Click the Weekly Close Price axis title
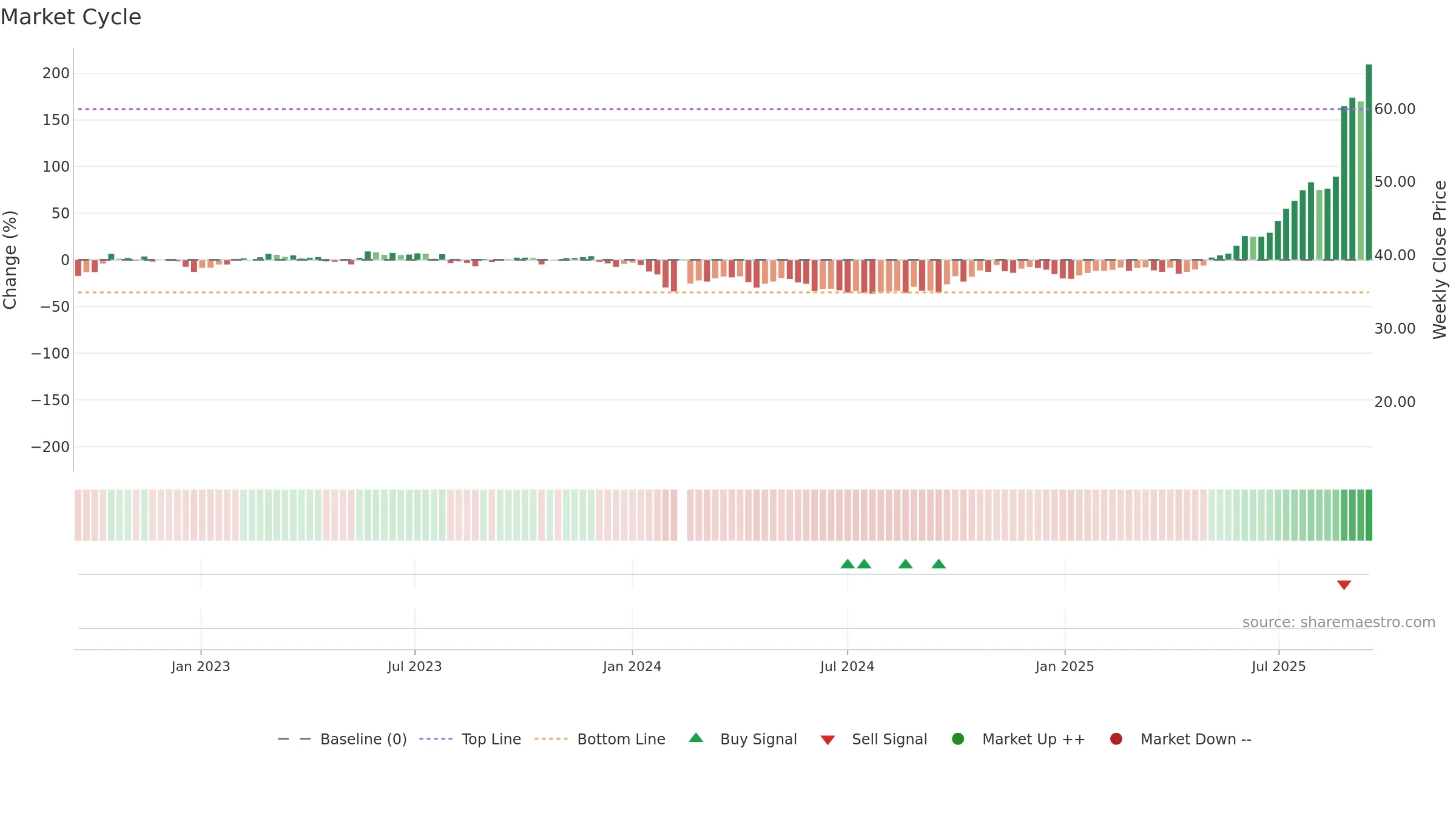Image resolution: width=1456 pixels, height=819 pixels. click(1440, 260)
